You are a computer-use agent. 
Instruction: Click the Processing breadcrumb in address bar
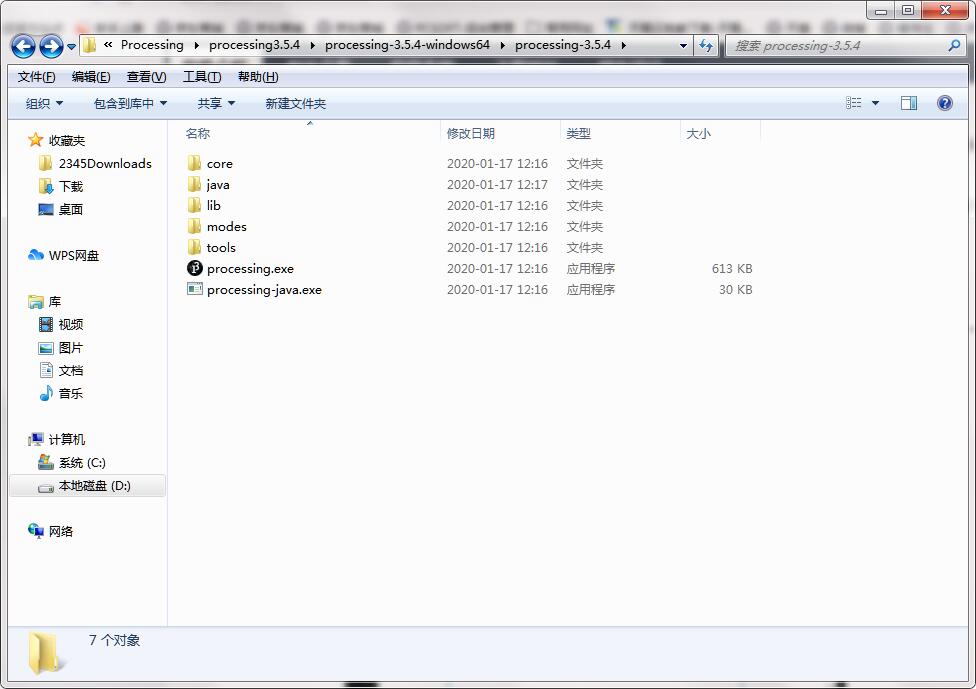(152, 45)
